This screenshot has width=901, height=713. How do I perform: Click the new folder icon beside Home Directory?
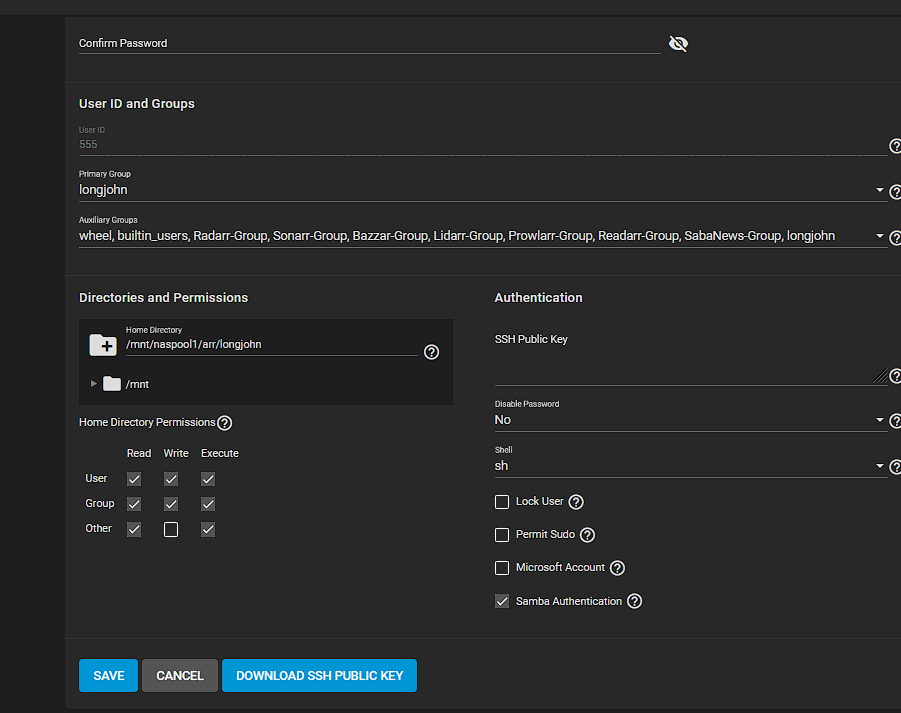coord(103,345)
